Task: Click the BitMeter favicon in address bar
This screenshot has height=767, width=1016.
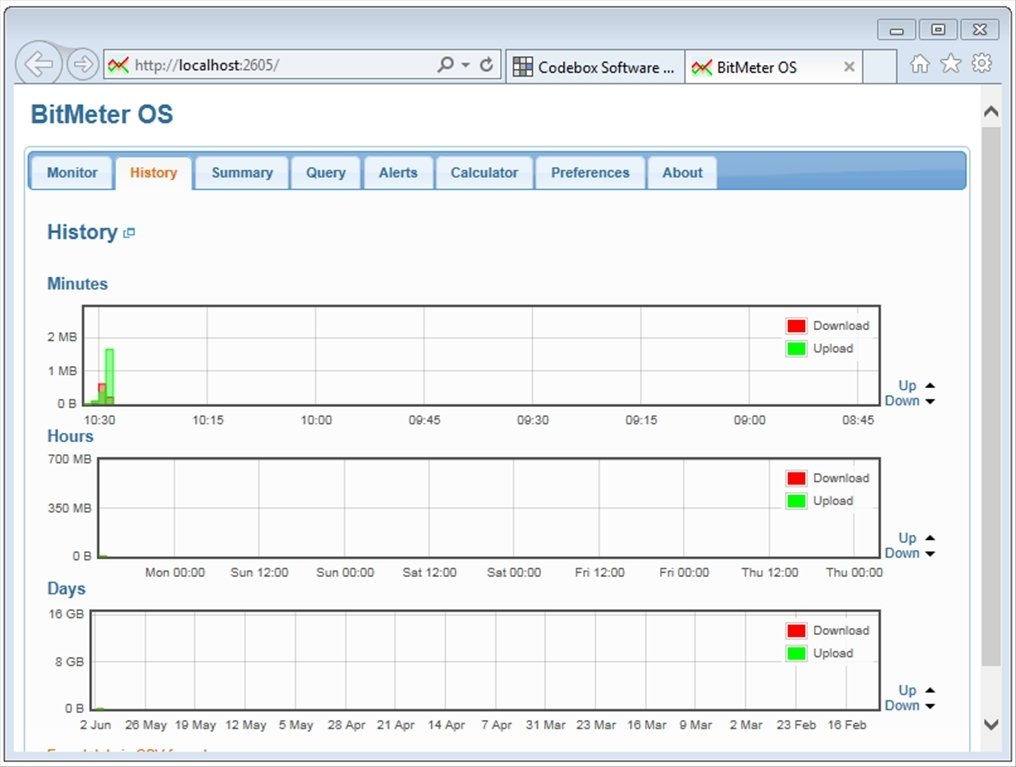Action: 118,65
